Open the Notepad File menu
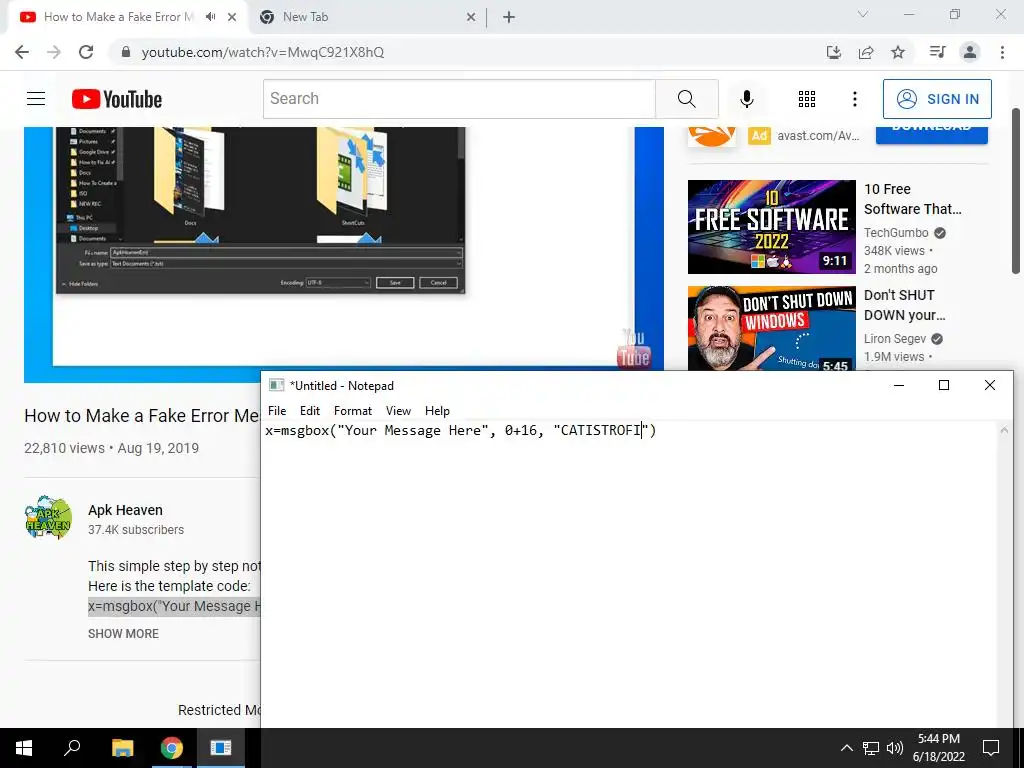Screen dimensions: 1024x768 (277, 411)
